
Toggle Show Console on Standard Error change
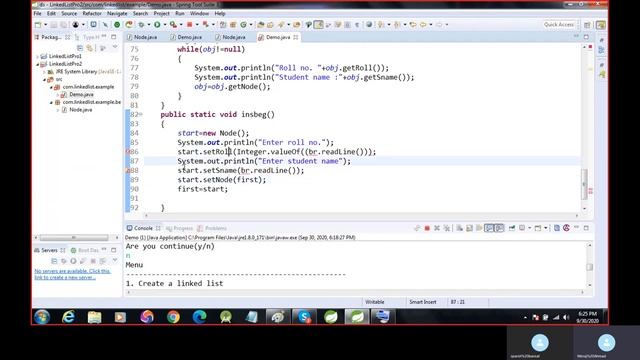(x=499, y=228)
